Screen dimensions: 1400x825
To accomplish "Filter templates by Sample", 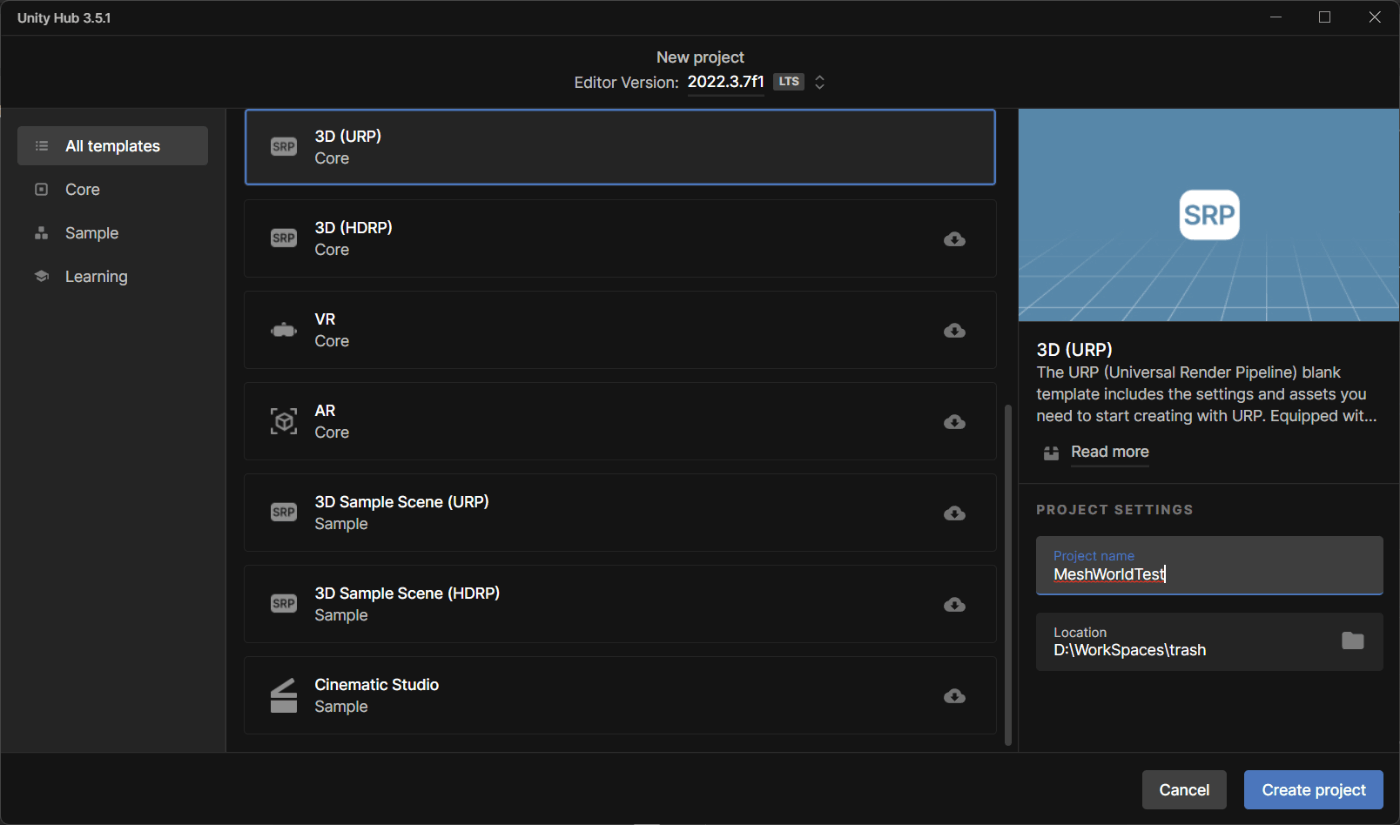I will (x=113, y=233).
